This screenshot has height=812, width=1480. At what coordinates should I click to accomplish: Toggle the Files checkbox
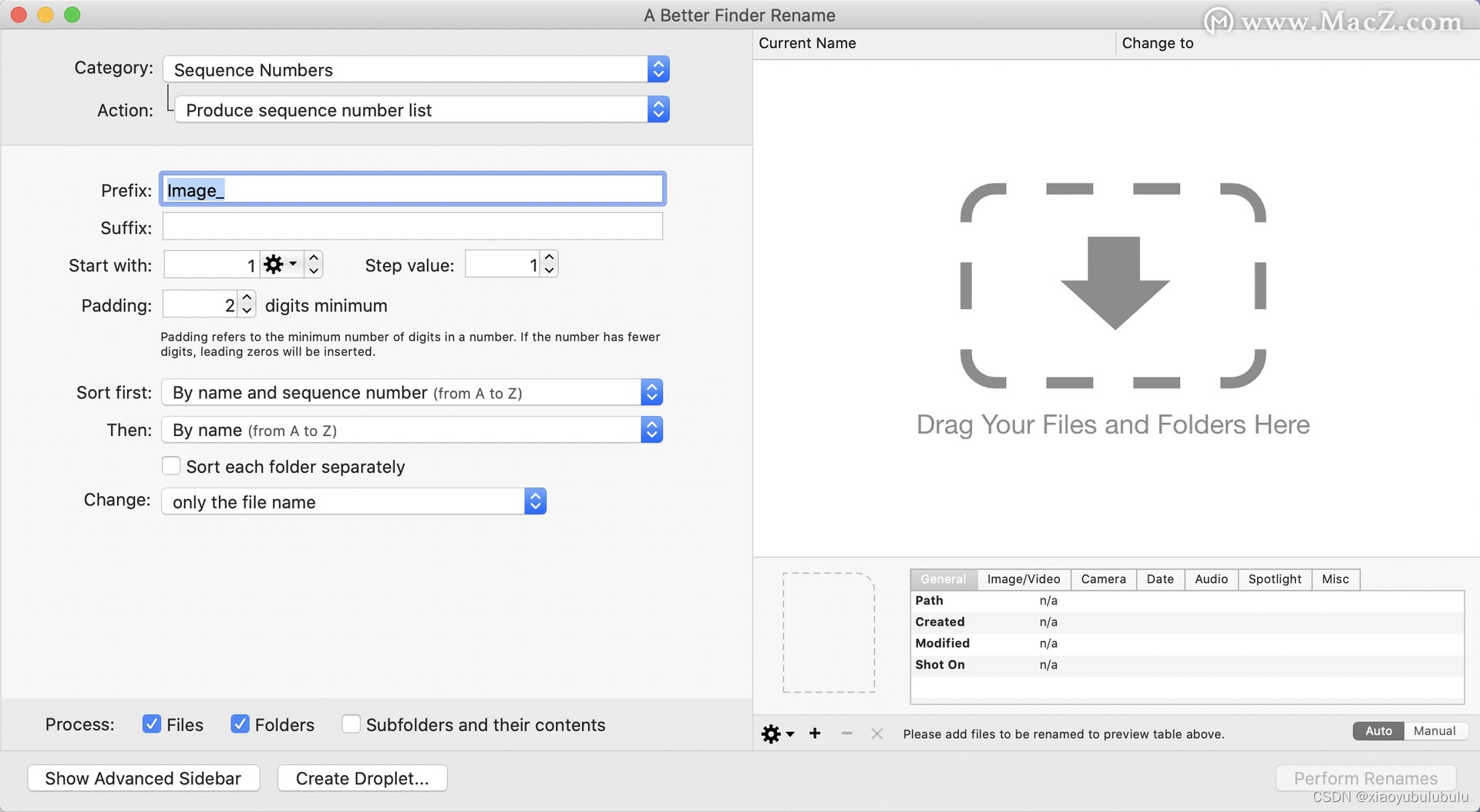[152, 724]
